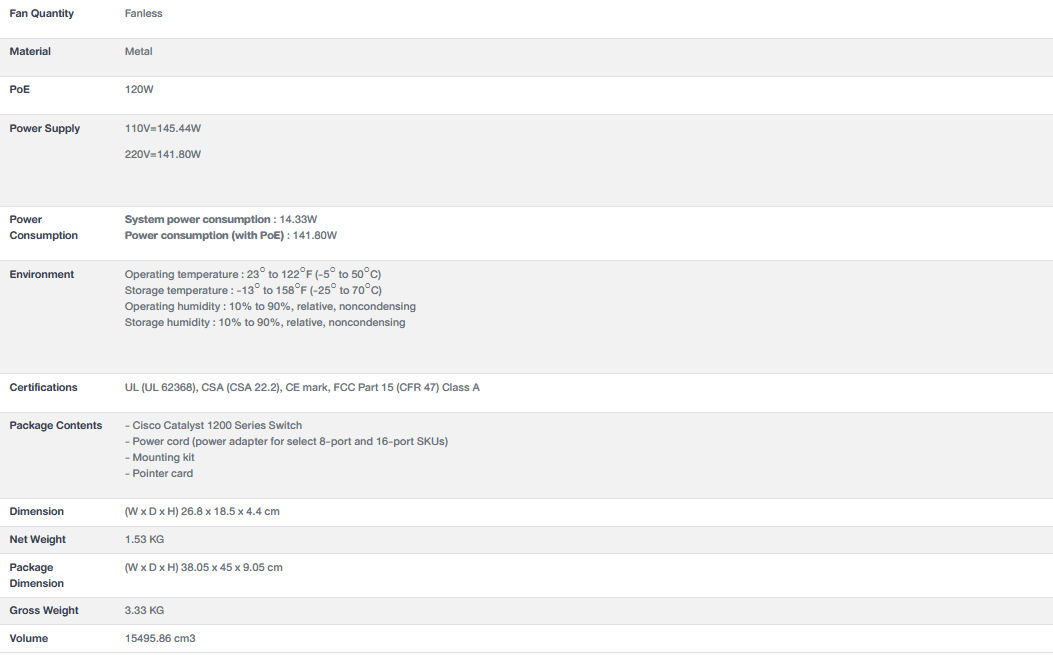The width and height of the screenshot is (1053, 655).
Task: Click the Mounting kit package item
Action: (160, 458)
